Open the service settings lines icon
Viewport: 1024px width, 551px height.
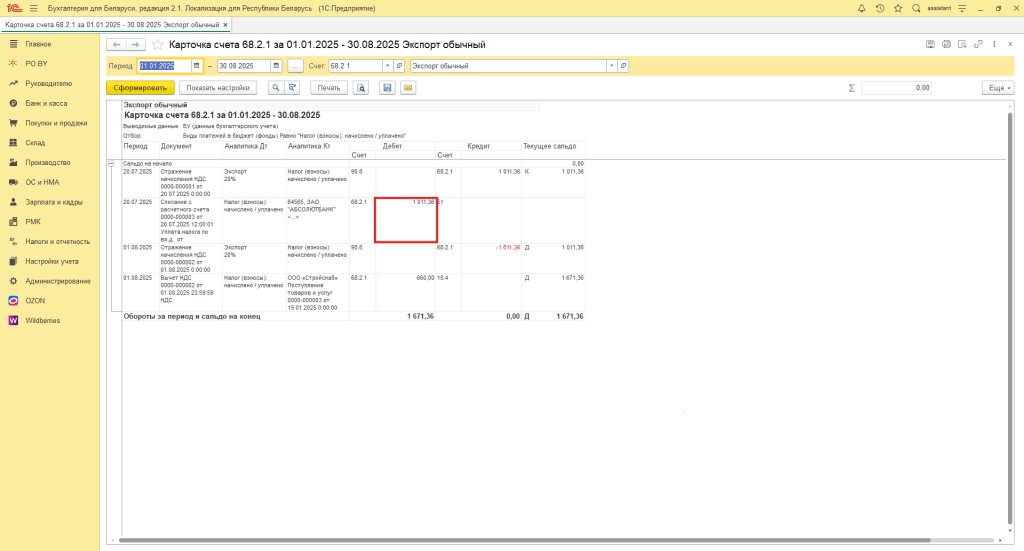[x=962, y=8]
